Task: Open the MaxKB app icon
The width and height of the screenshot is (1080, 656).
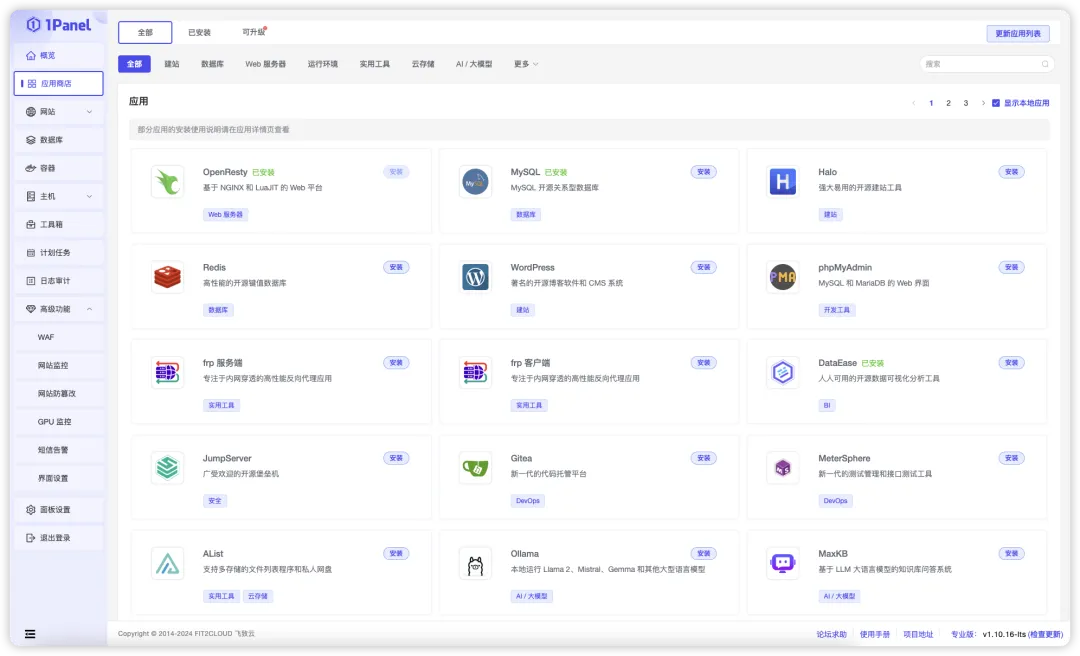Action: (782, 564)
